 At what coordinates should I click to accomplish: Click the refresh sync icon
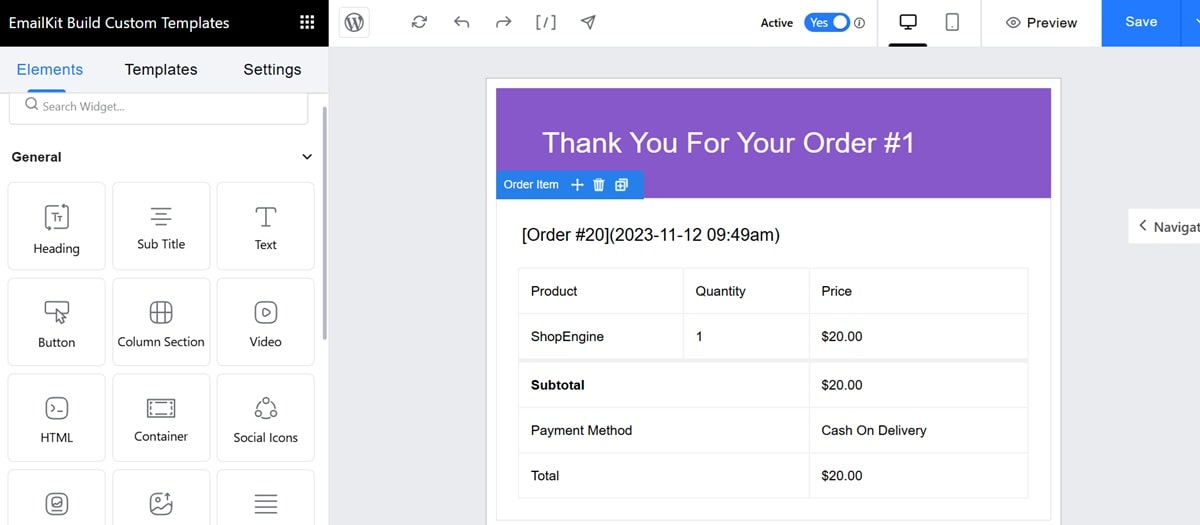pyautogui.click(x=419, y=22)
